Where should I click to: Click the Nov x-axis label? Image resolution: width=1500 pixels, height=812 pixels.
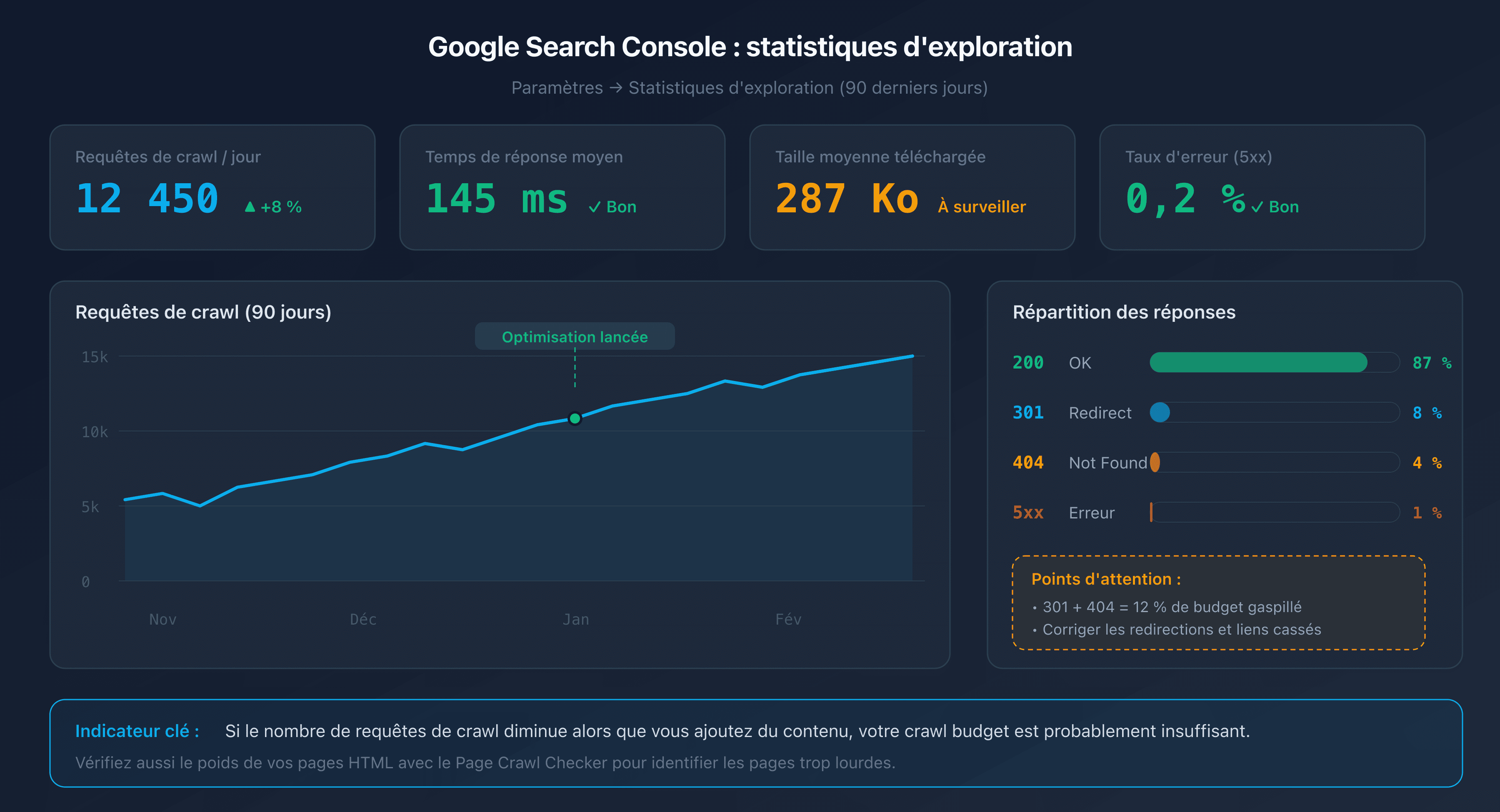coord(162,619)
